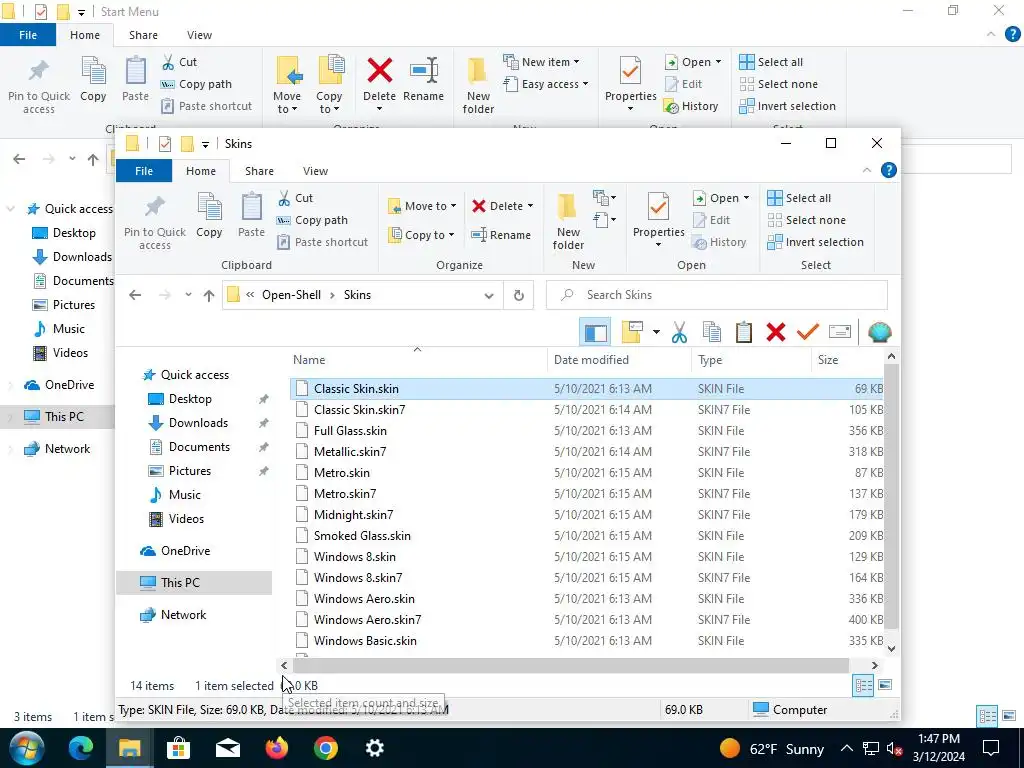Refresh the Skins folder view
This screenshot has width=1024, height=768.
pos(519,295)
